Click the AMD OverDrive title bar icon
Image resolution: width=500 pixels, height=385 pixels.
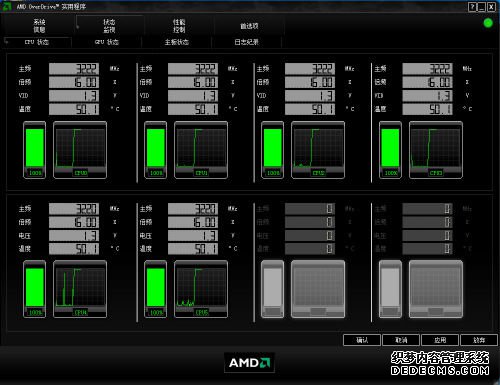click(7, 6)
